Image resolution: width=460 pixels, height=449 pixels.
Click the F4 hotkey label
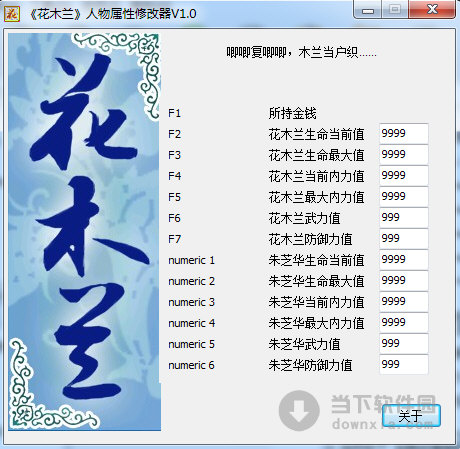tap(174, 176)
